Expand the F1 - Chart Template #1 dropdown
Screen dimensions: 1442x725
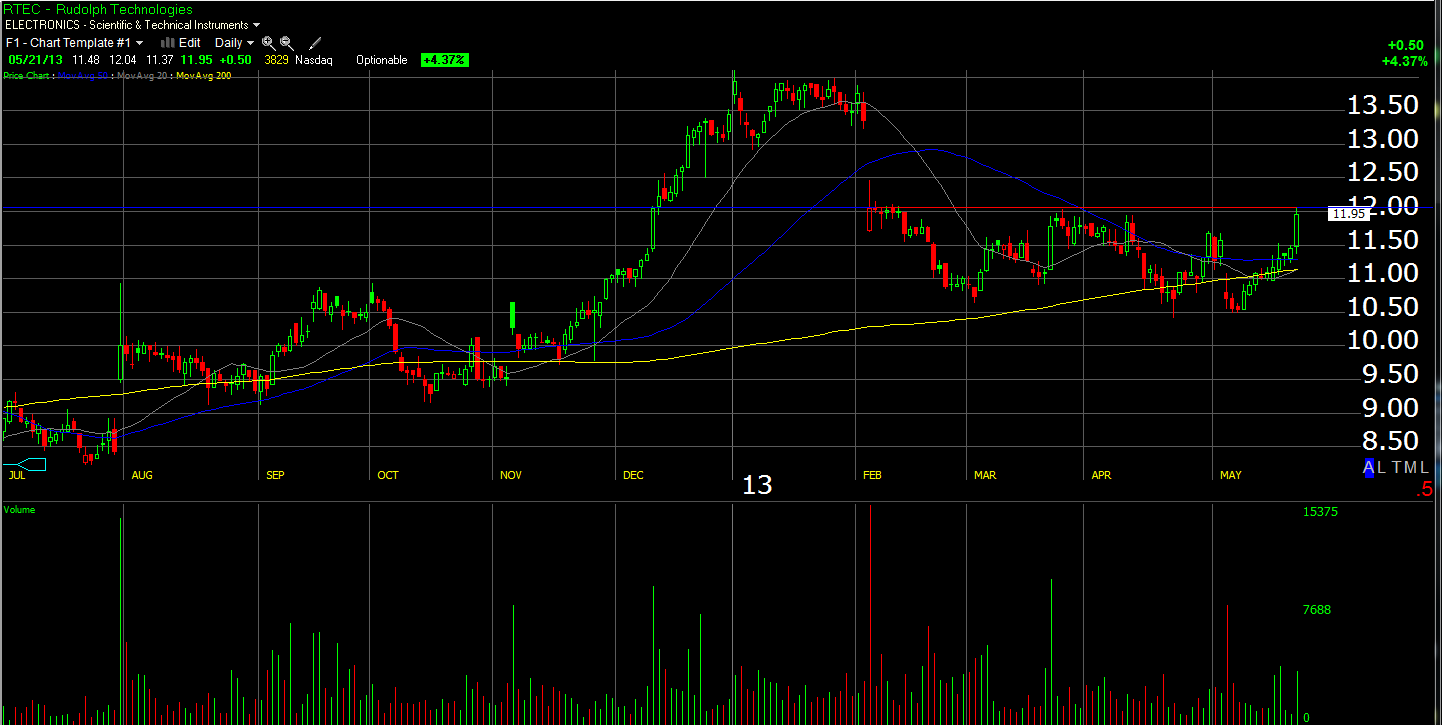(75, 43)
